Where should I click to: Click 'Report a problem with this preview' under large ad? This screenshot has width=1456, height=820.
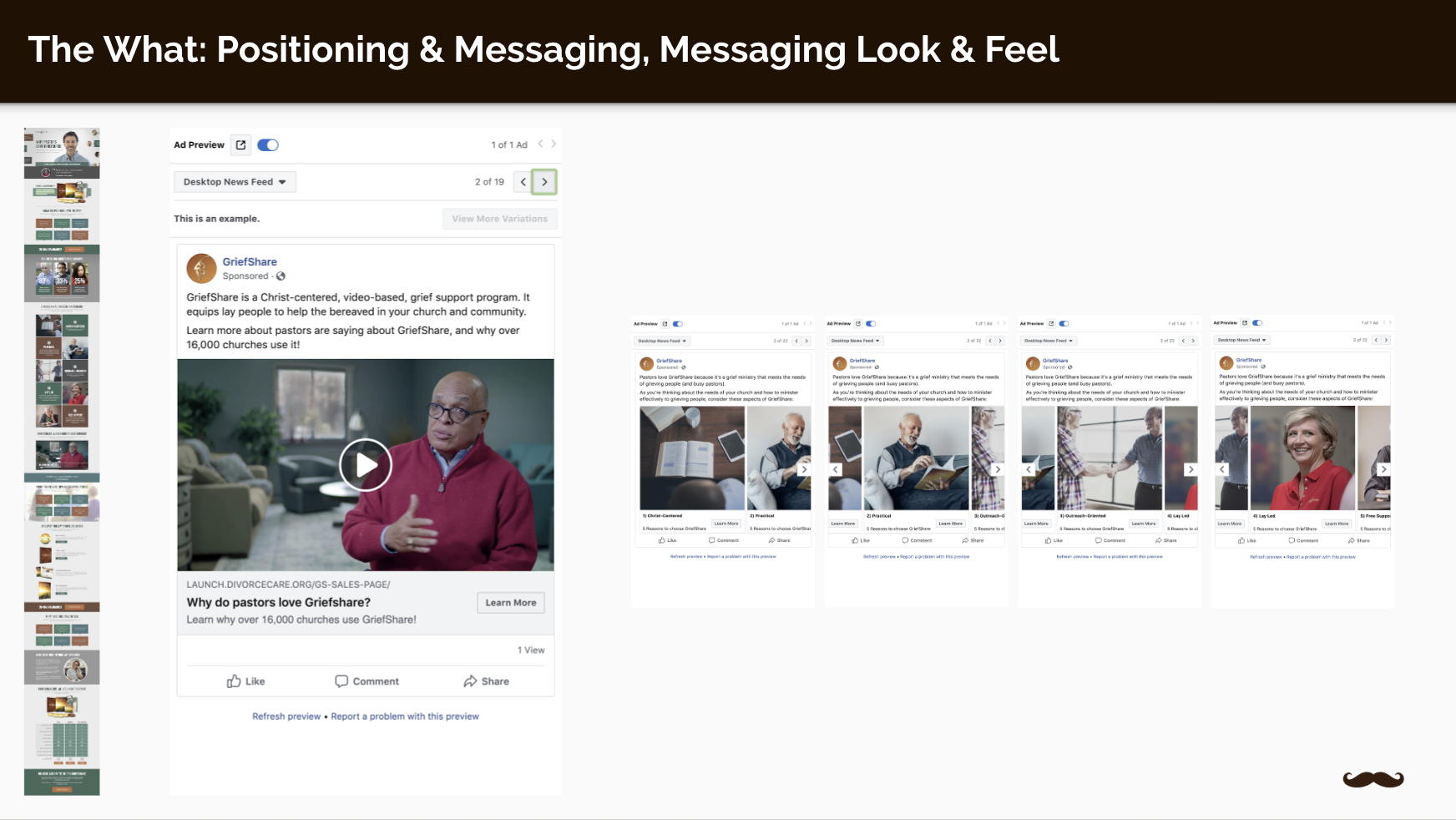point(405,716)
